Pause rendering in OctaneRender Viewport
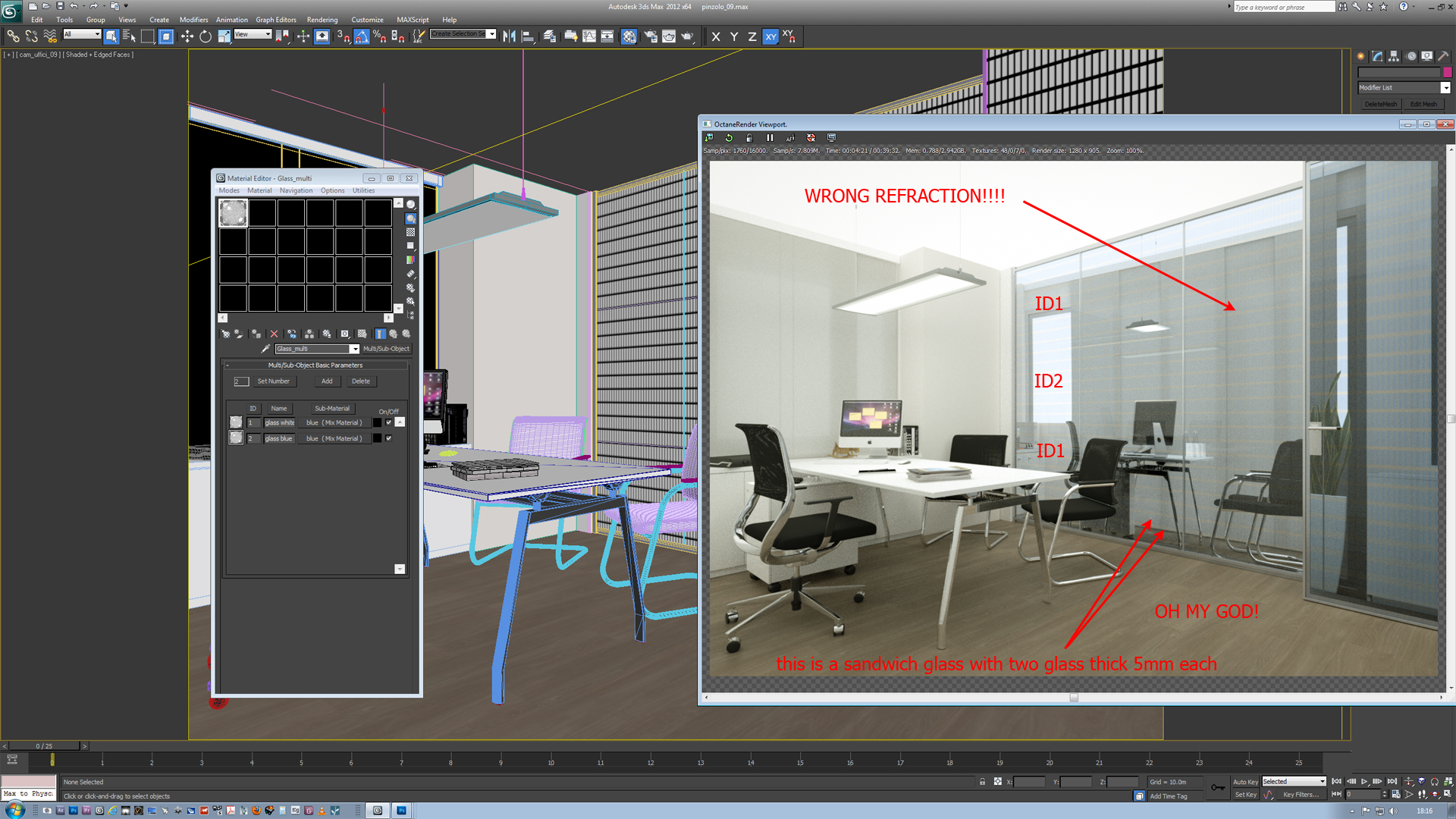The height and width of the screenshot is (819, 1456). [770, 138]
